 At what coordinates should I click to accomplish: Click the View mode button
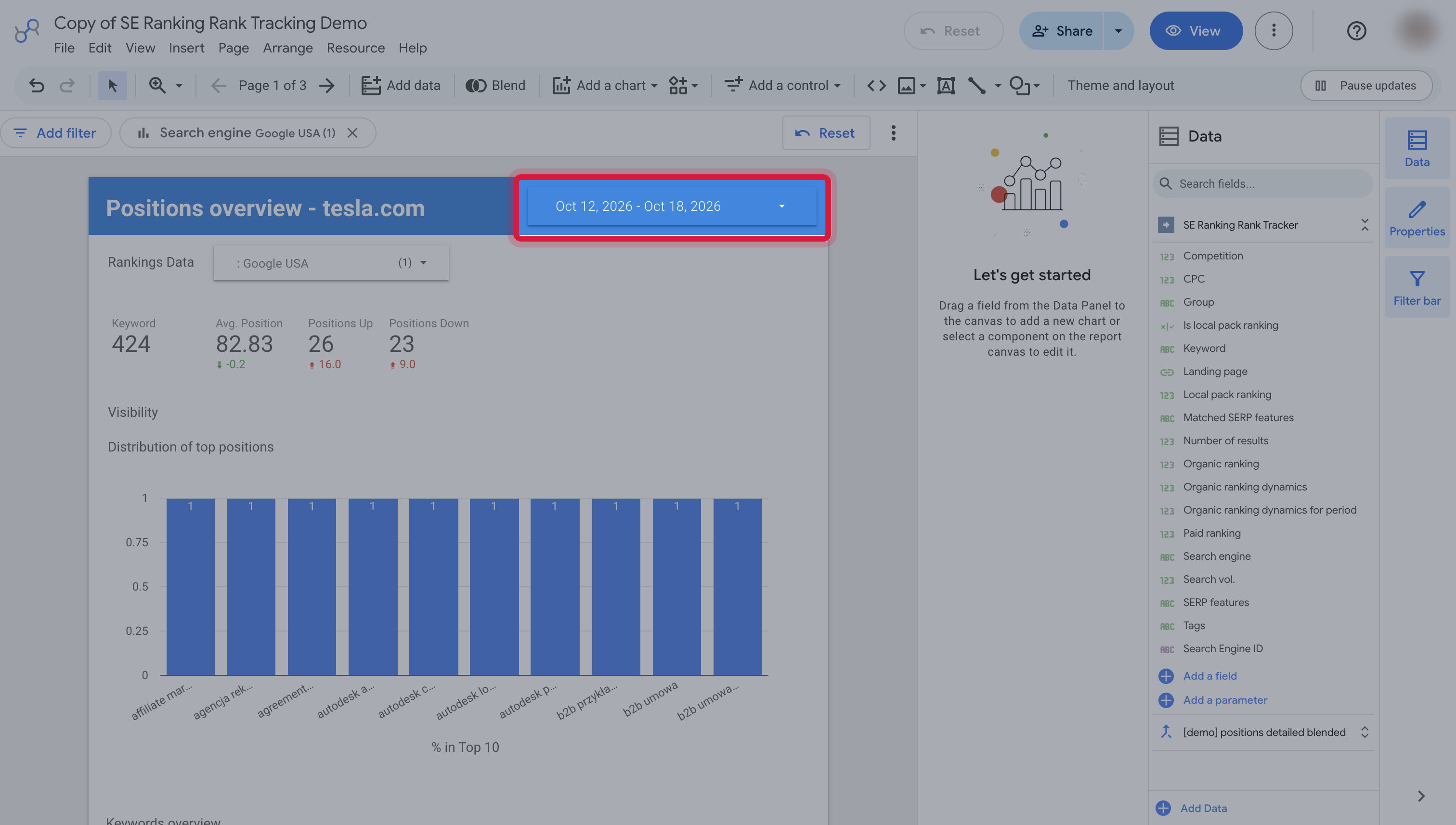click(x=1196, y=31)
